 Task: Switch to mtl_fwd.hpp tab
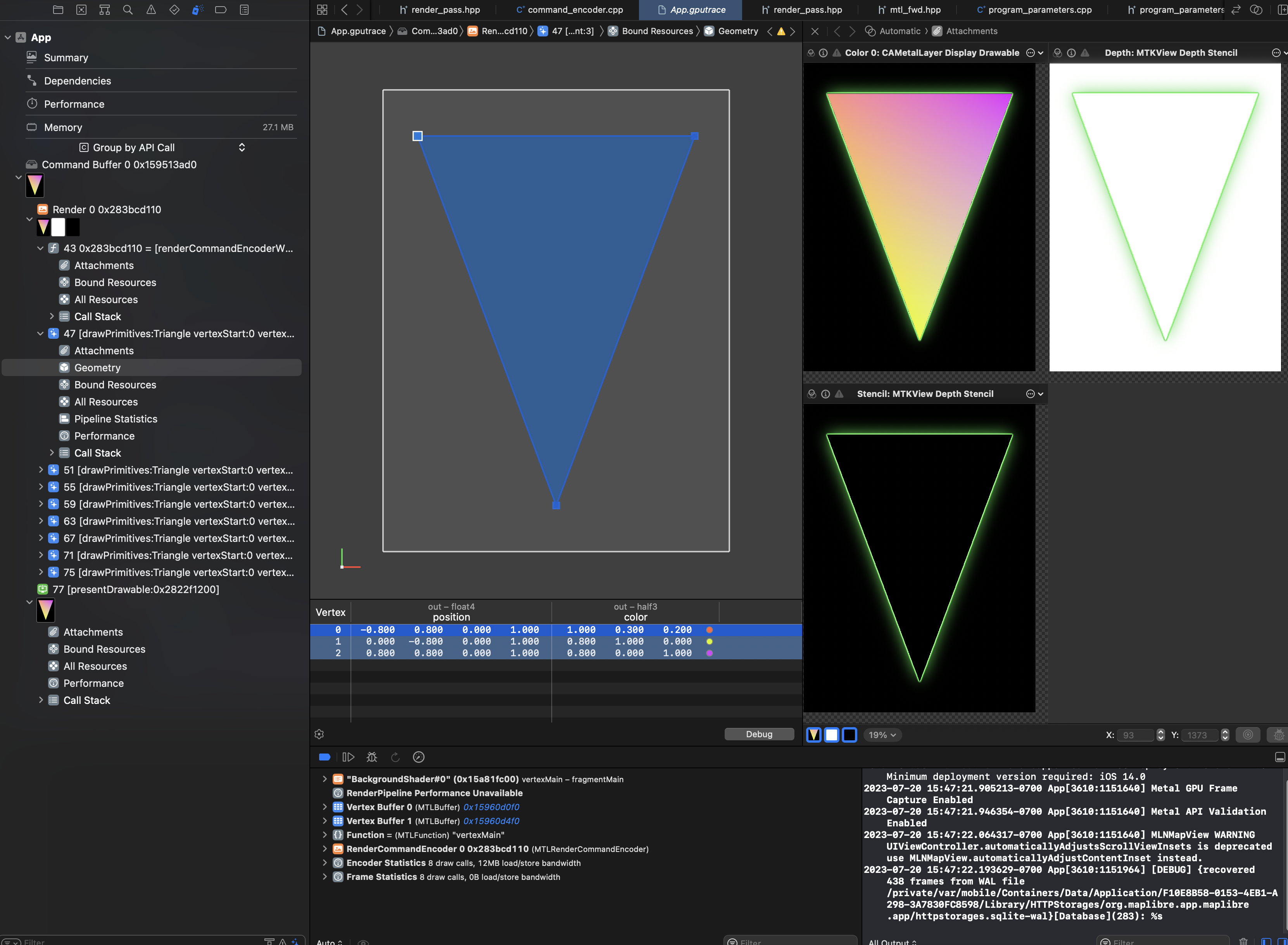tap(914, 10)
